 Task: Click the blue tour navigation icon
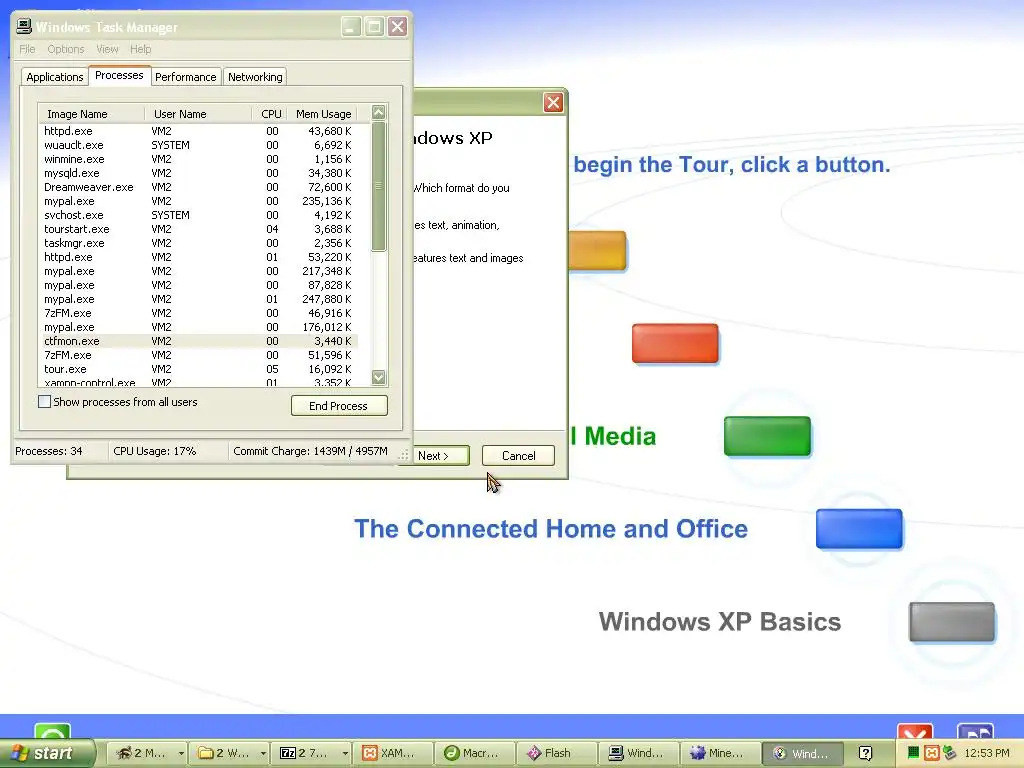(975, 732)
